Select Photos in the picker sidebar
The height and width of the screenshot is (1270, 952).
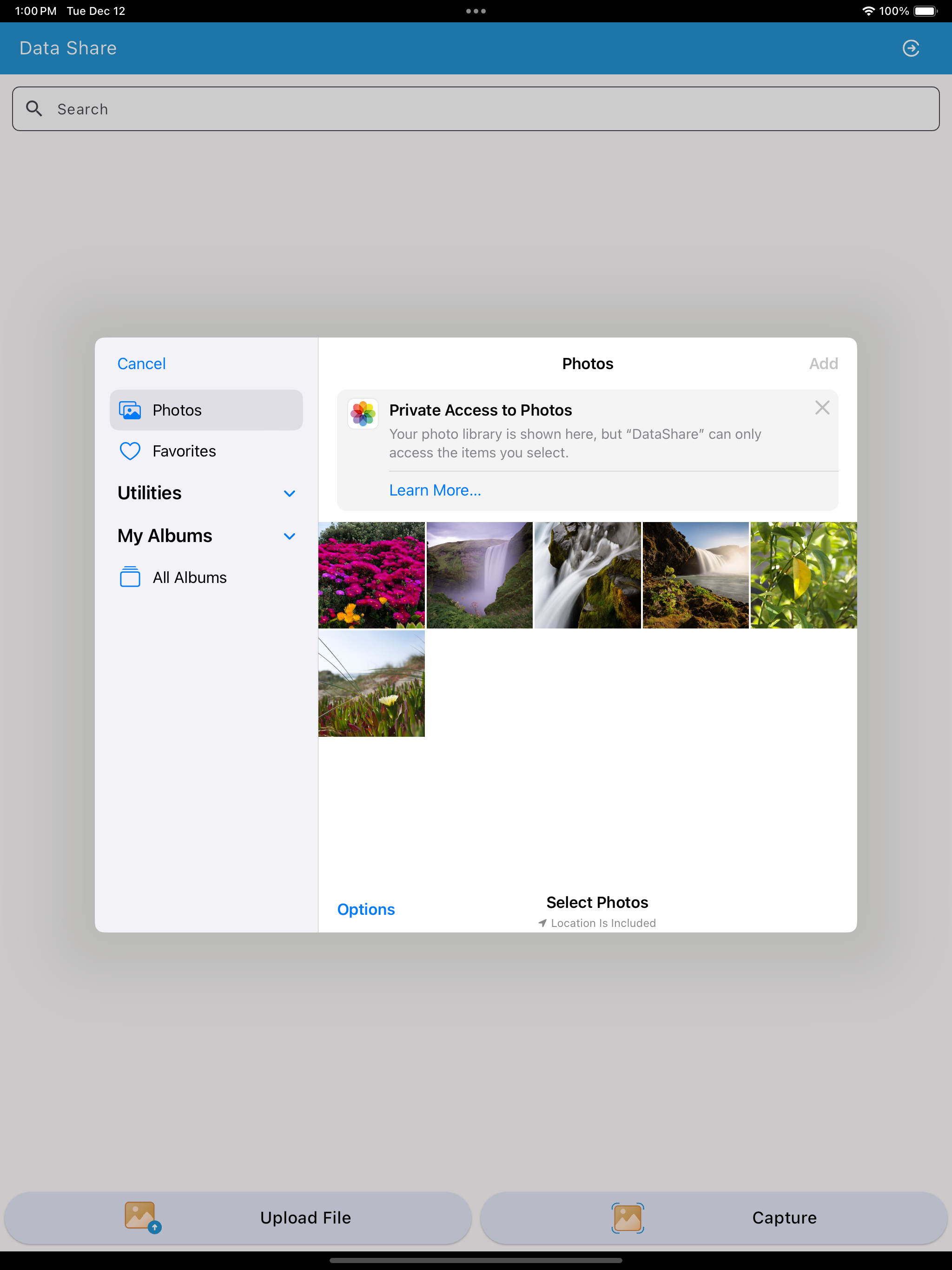click(x=206, y=410)
